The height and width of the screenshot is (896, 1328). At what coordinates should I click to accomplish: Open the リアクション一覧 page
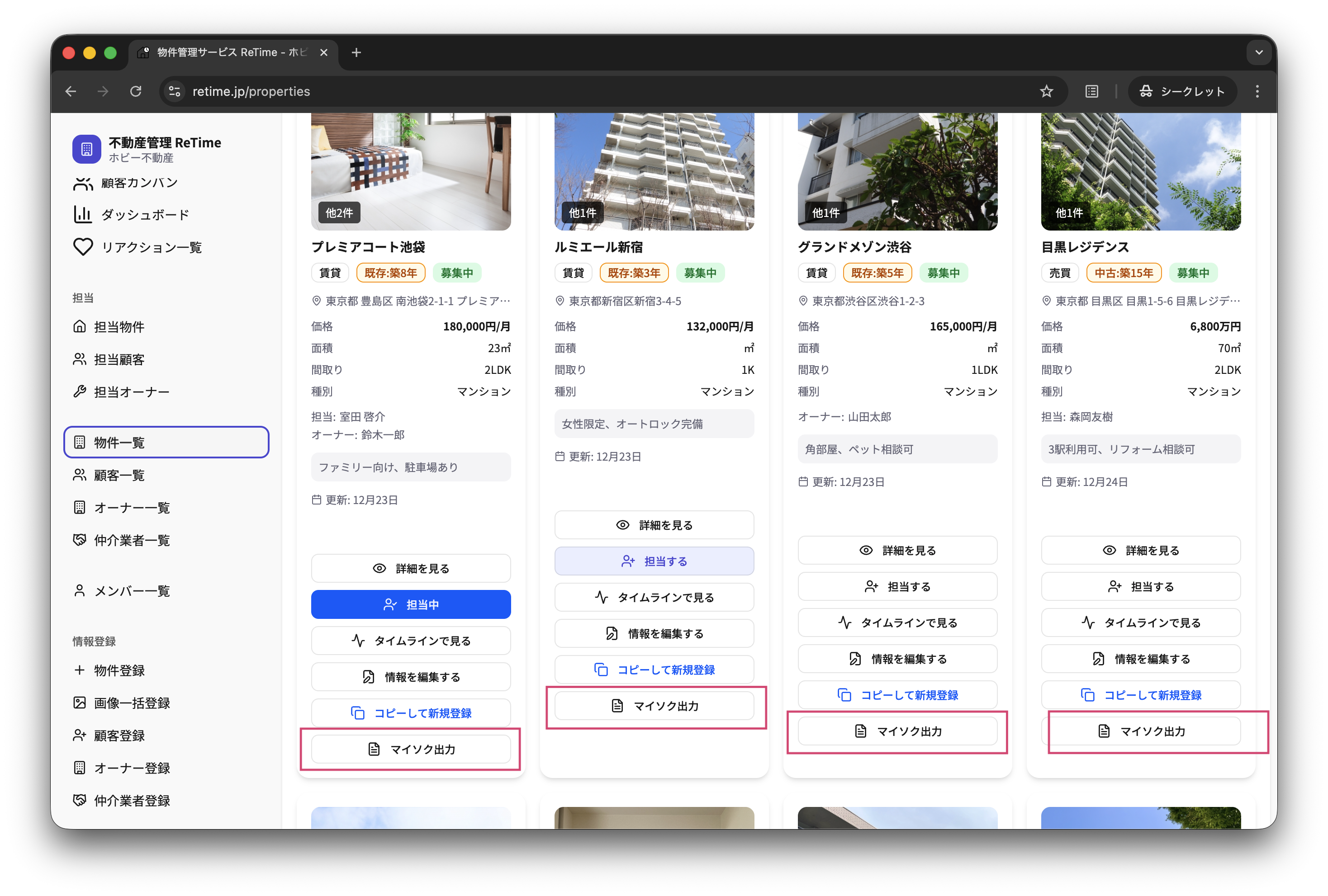[x=152, y=247]
